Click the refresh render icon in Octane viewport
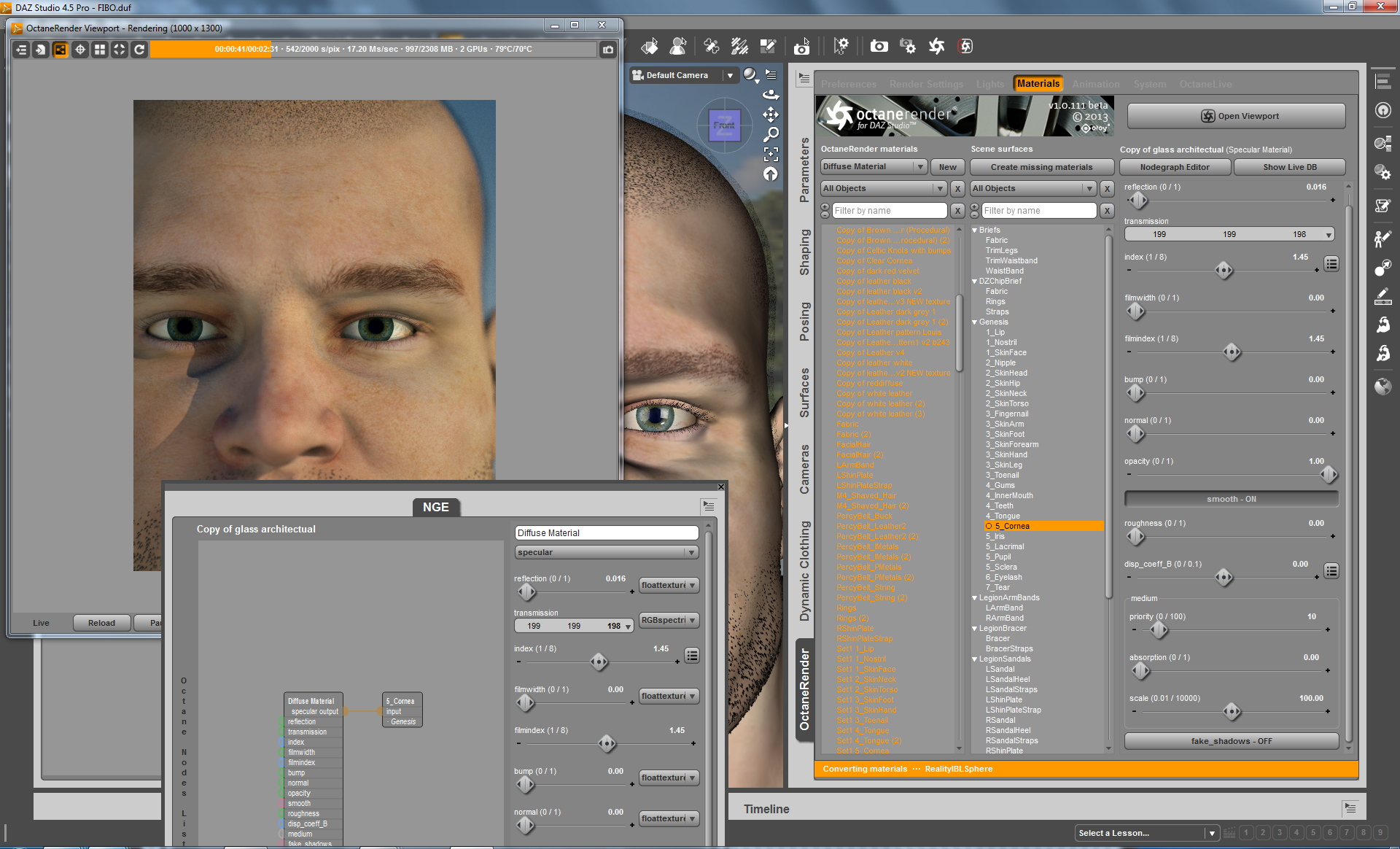This screenshot has width=1400, height=849. (139, 50)
